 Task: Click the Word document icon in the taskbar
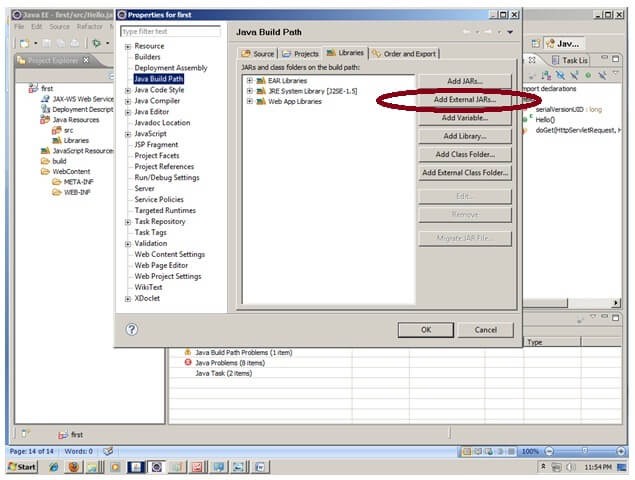(x=260, y=467)
